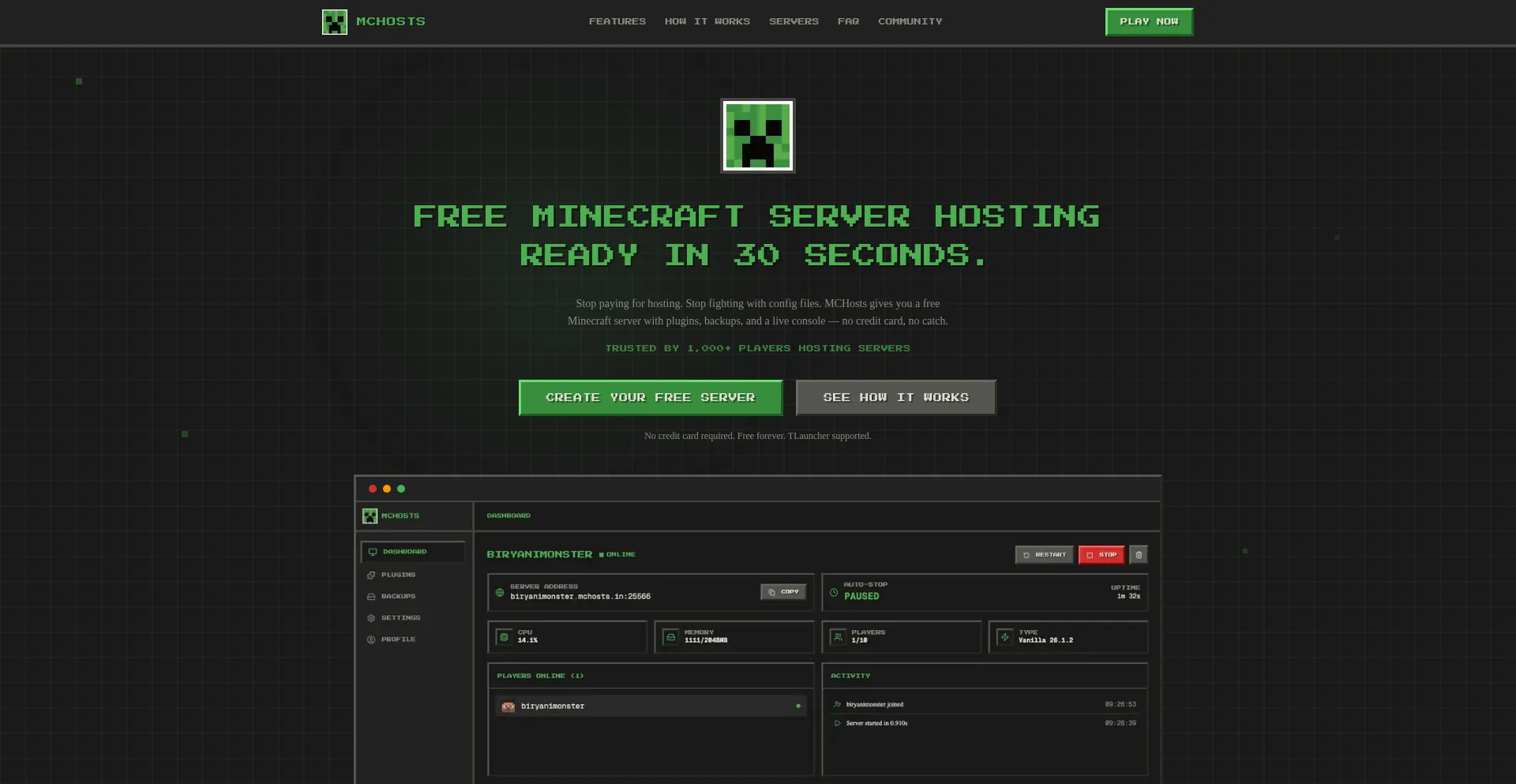Click the Players Online (1) header
The height and width of the screenshot is (784, 1516).
[540, 676]
